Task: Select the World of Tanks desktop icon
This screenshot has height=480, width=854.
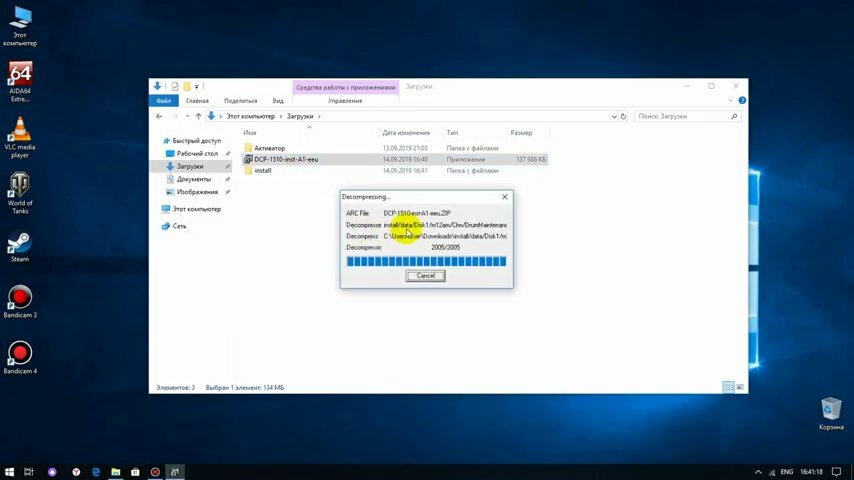Action: (20, 193)
